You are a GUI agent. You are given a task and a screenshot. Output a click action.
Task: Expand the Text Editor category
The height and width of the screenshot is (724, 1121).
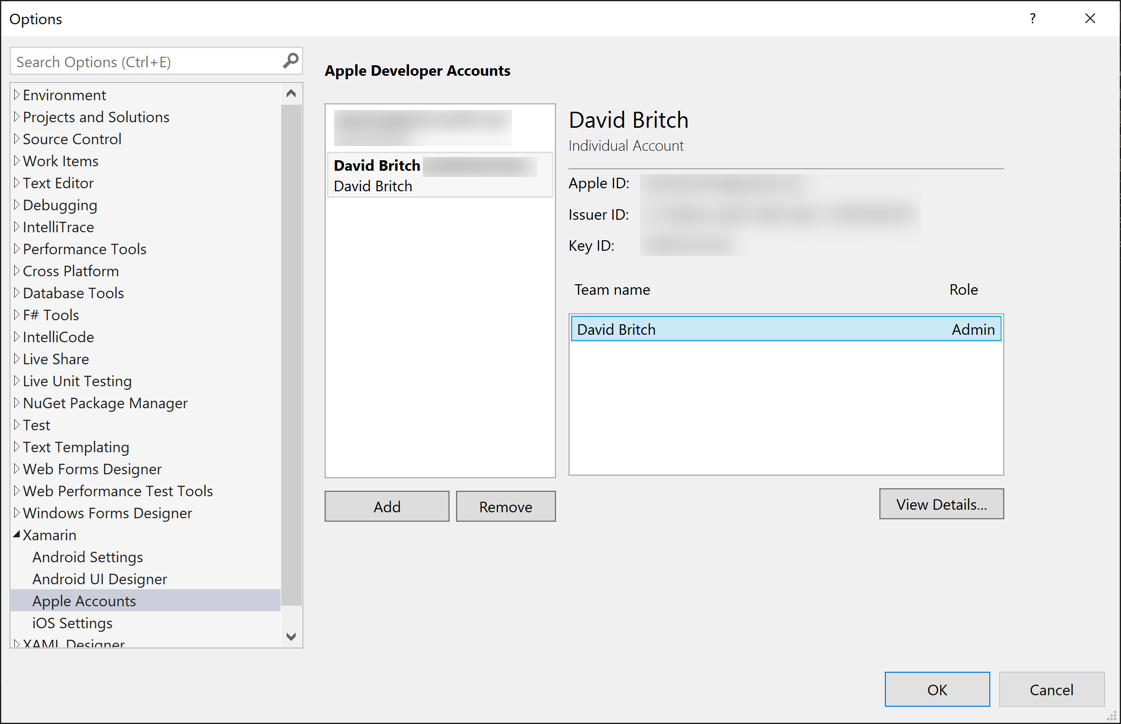[x=15, y=182]
